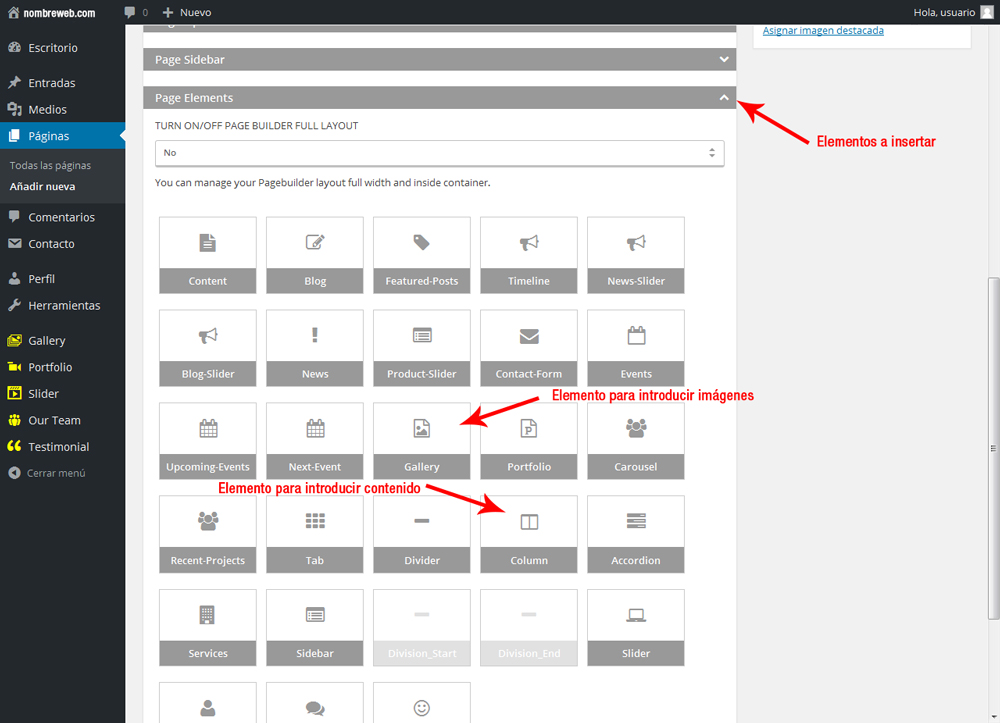
Task: Expand the Page Sidebar panel
Action: [439, 60]
